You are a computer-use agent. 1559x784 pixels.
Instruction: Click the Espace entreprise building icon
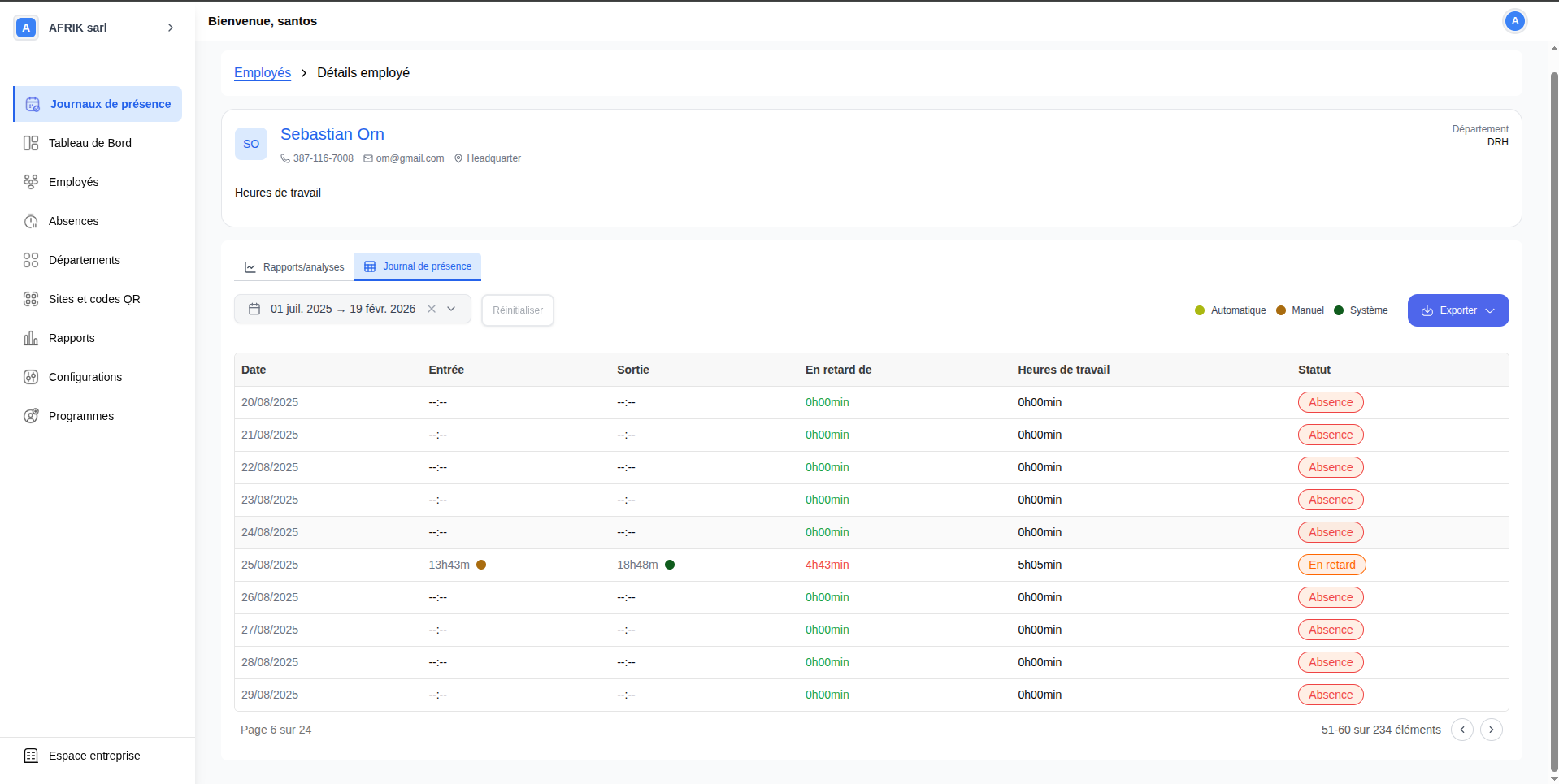click(x=31, y=756)
